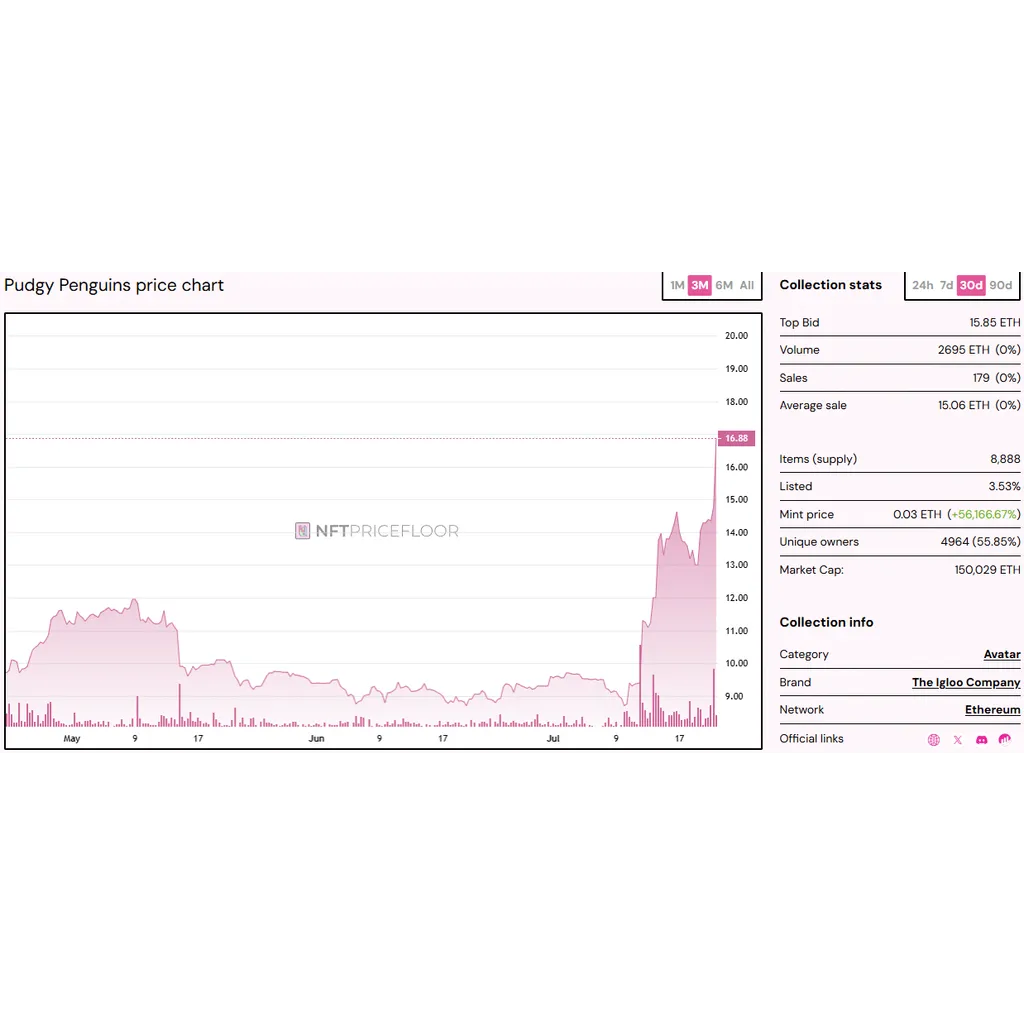Click the Collection info heading
This screenshot has width=1024, height=1024.
click(826, 622)
